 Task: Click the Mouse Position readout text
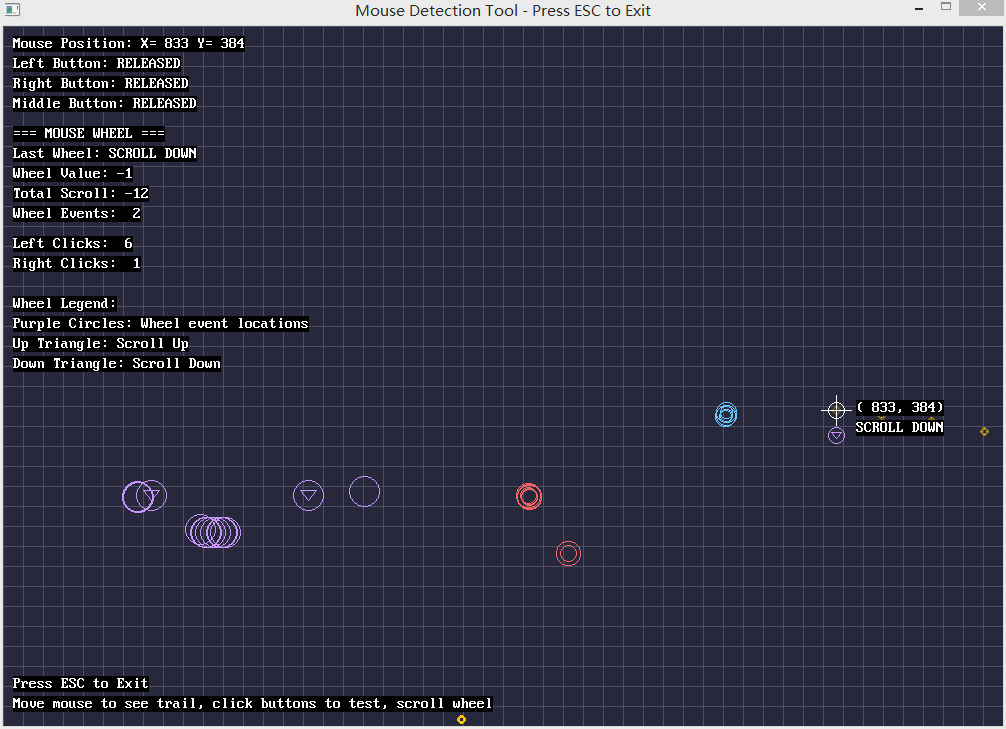click(128, 44)
